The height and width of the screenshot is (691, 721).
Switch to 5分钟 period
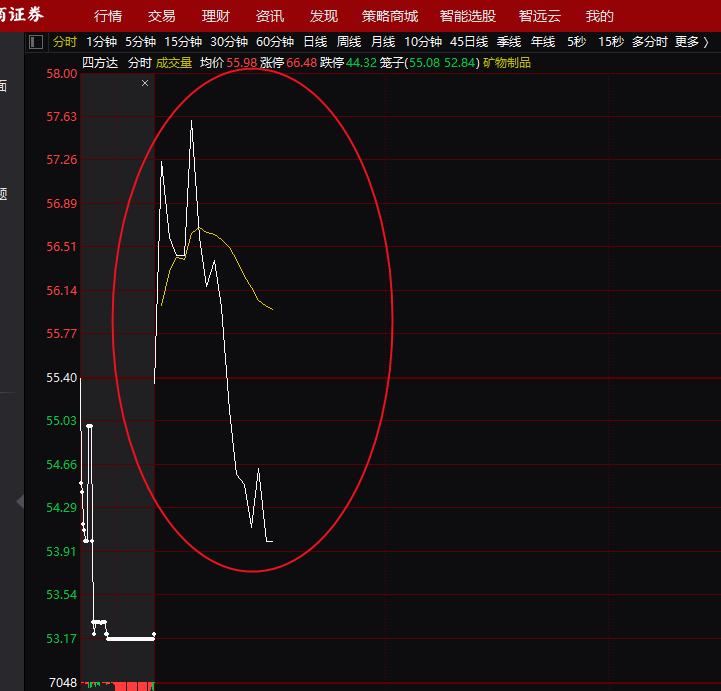coord(140,42)
